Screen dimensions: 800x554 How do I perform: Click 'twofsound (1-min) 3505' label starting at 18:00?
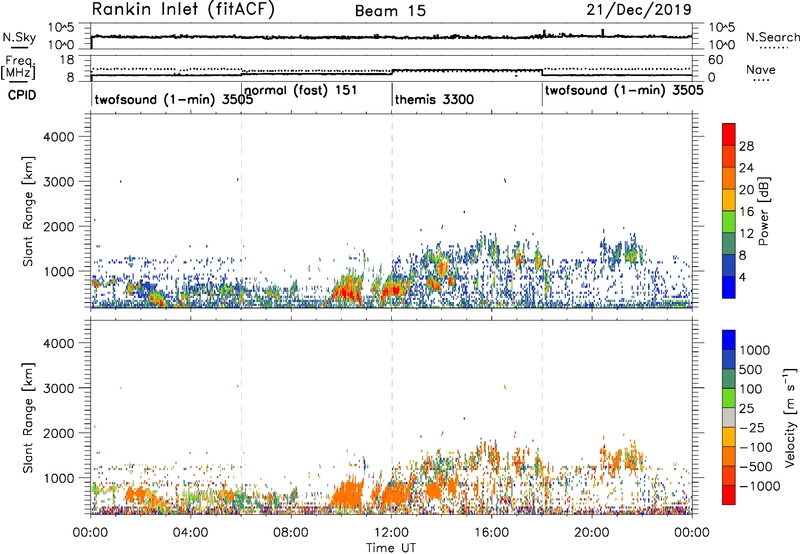624,91
